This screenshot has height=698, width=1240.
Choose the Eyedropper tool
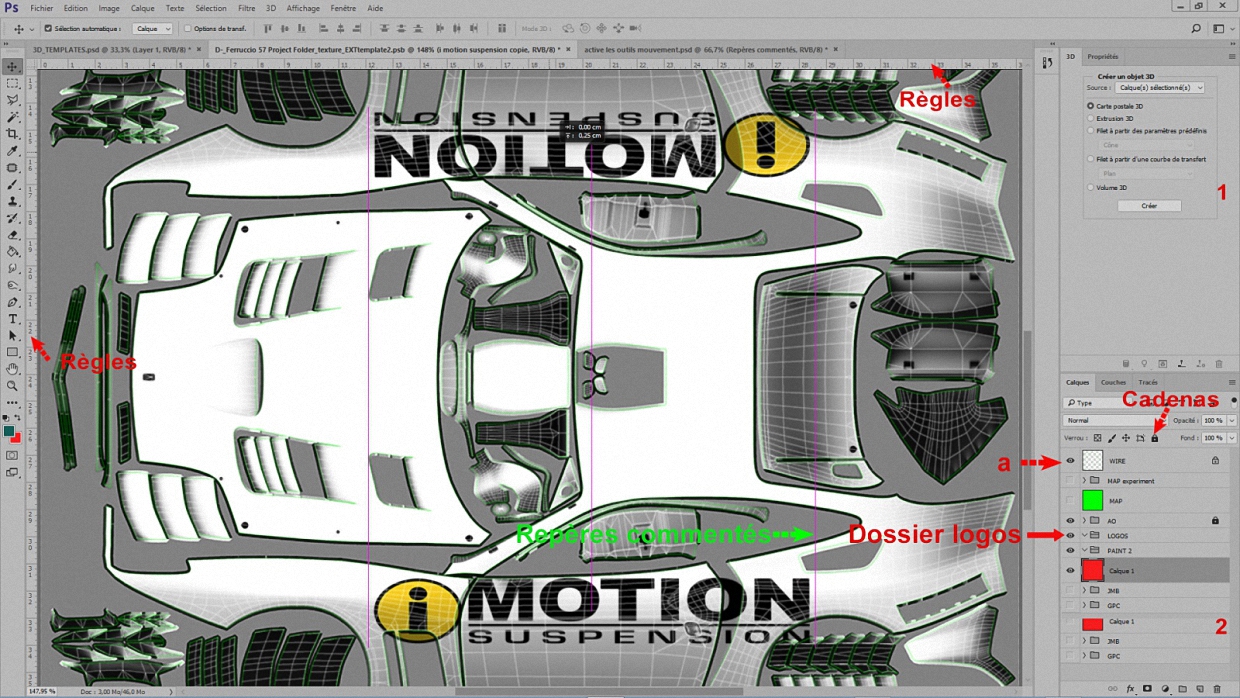[13, 151]
